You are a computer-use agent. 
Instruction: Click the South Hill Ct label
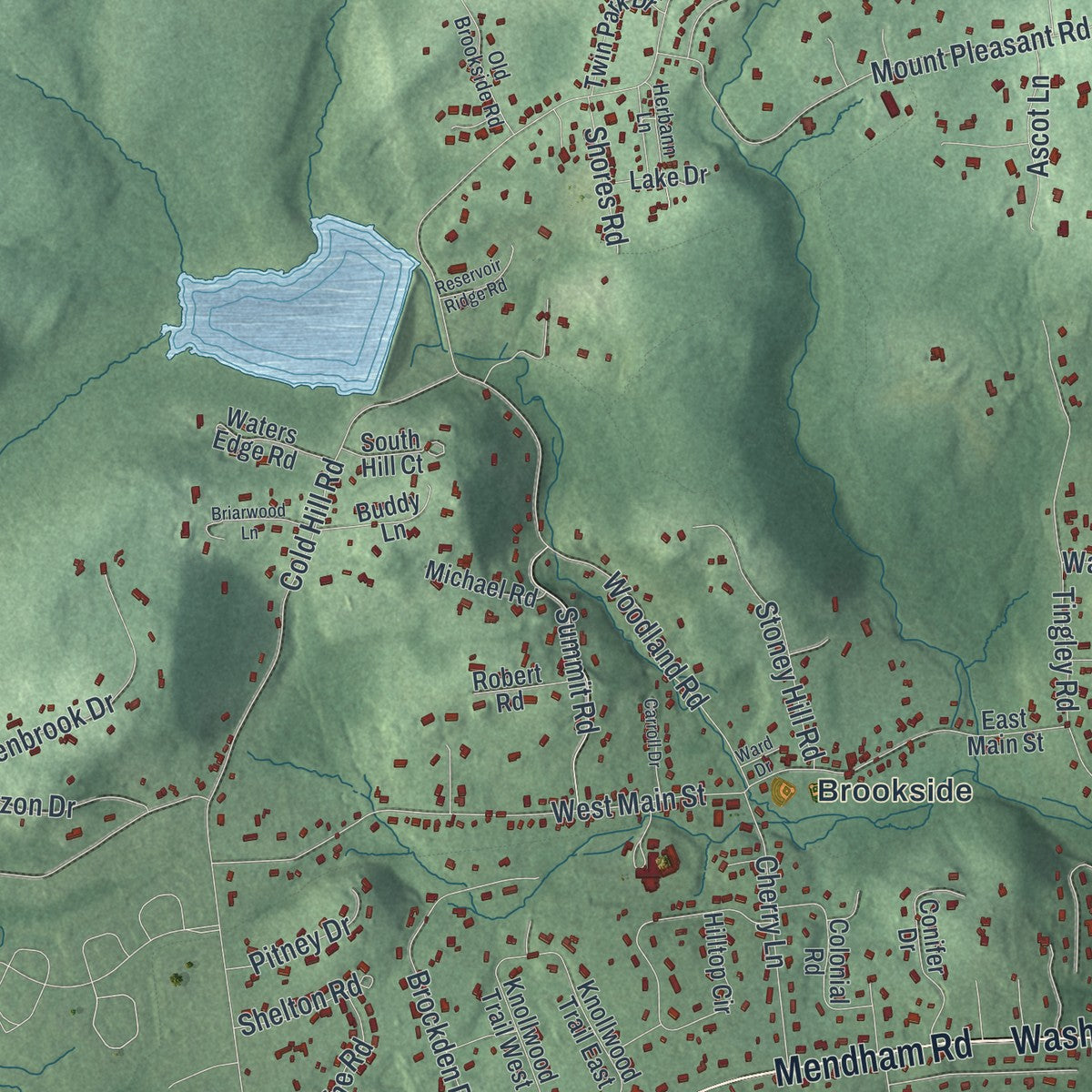tap(392, 453)
